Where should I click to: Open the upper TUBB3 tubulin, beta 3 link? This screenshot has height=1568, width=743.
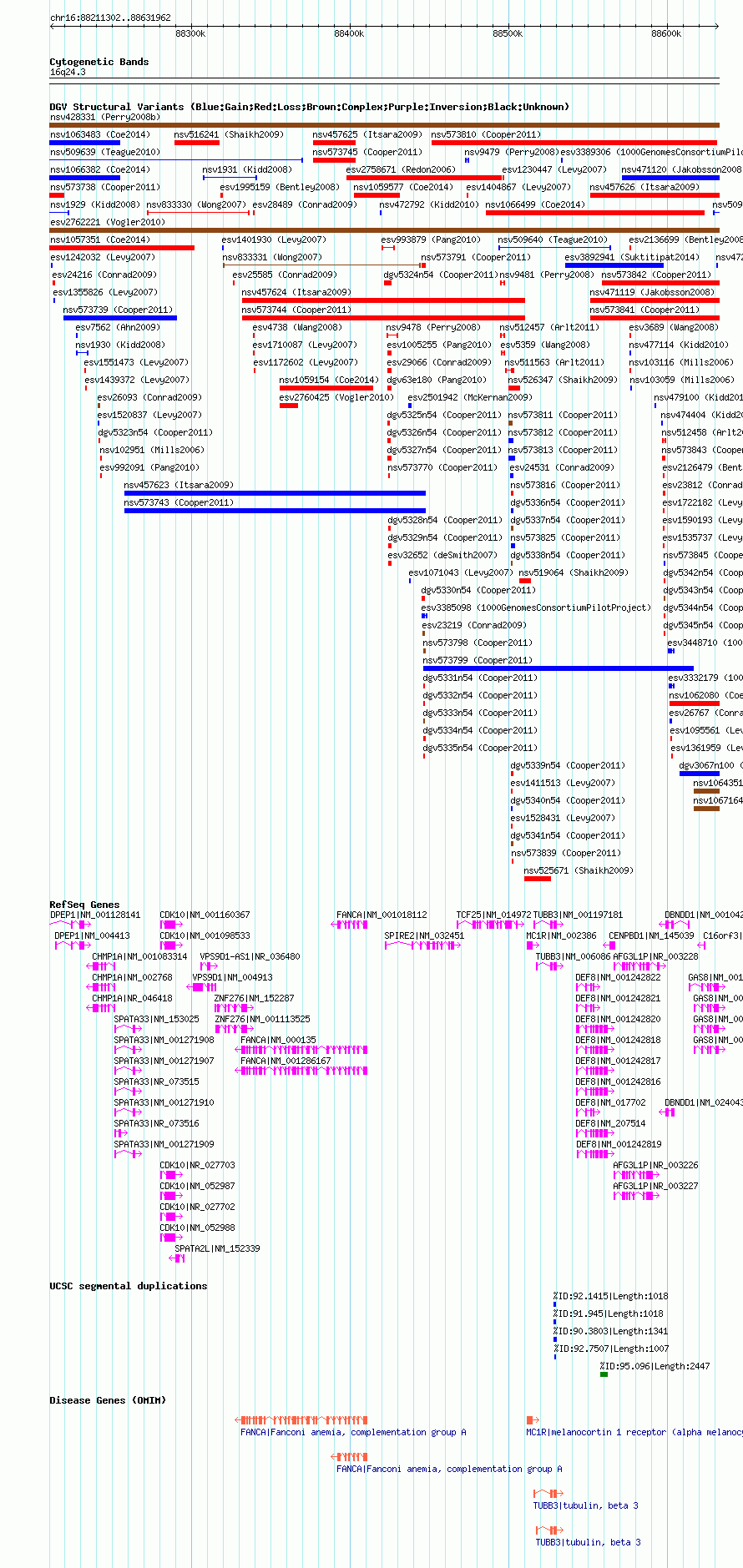(x=586, y=1505)
